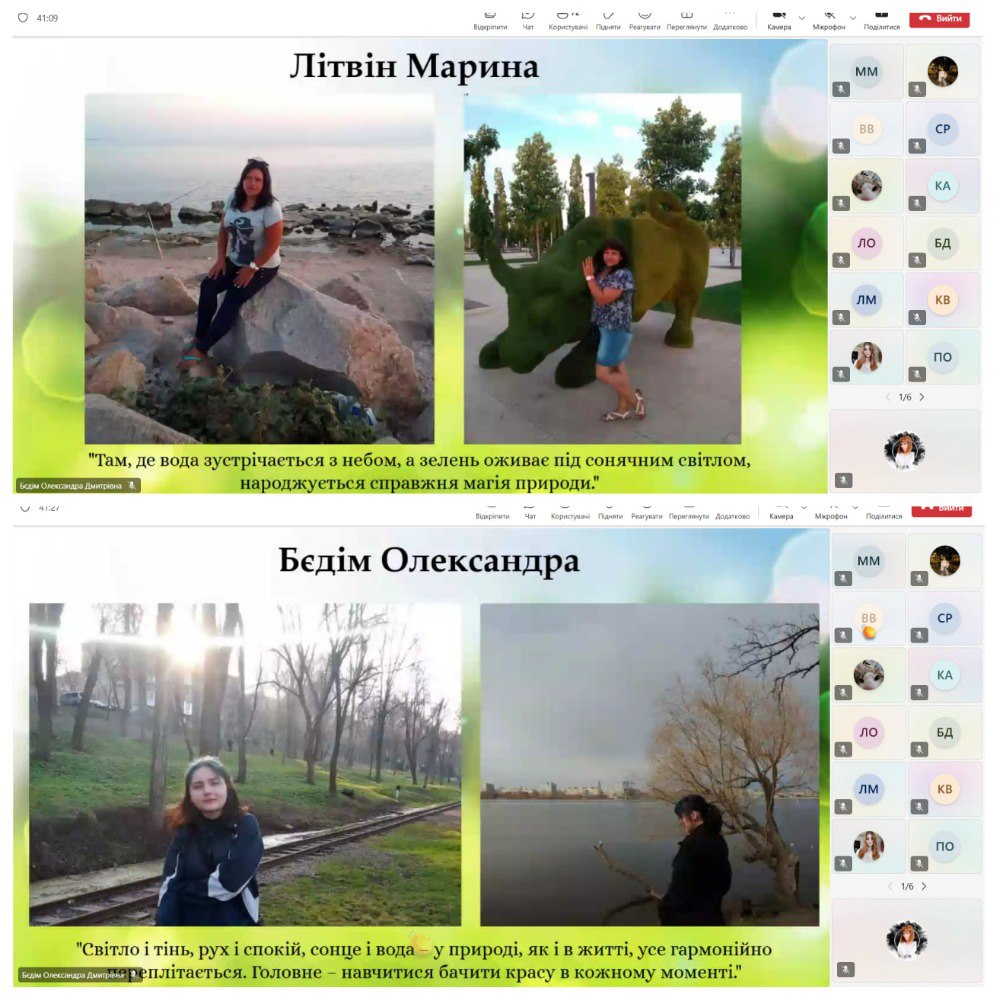Expand camera options arrow in top toolbar
Screen dimensions: 1000x1000
coord(802,17)
